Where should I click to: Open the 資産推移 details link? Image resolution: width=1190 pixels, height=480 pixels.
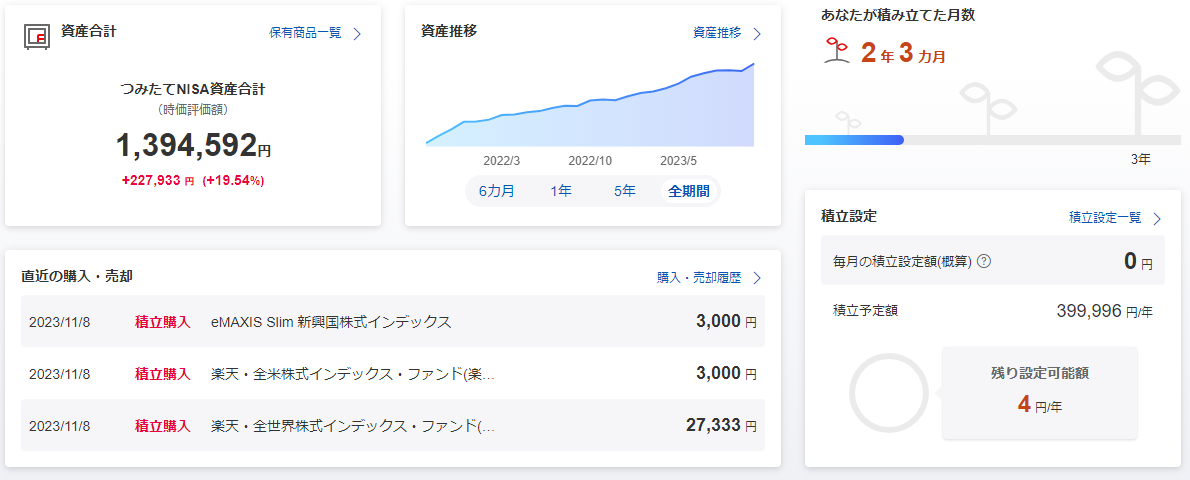[717, 33]
